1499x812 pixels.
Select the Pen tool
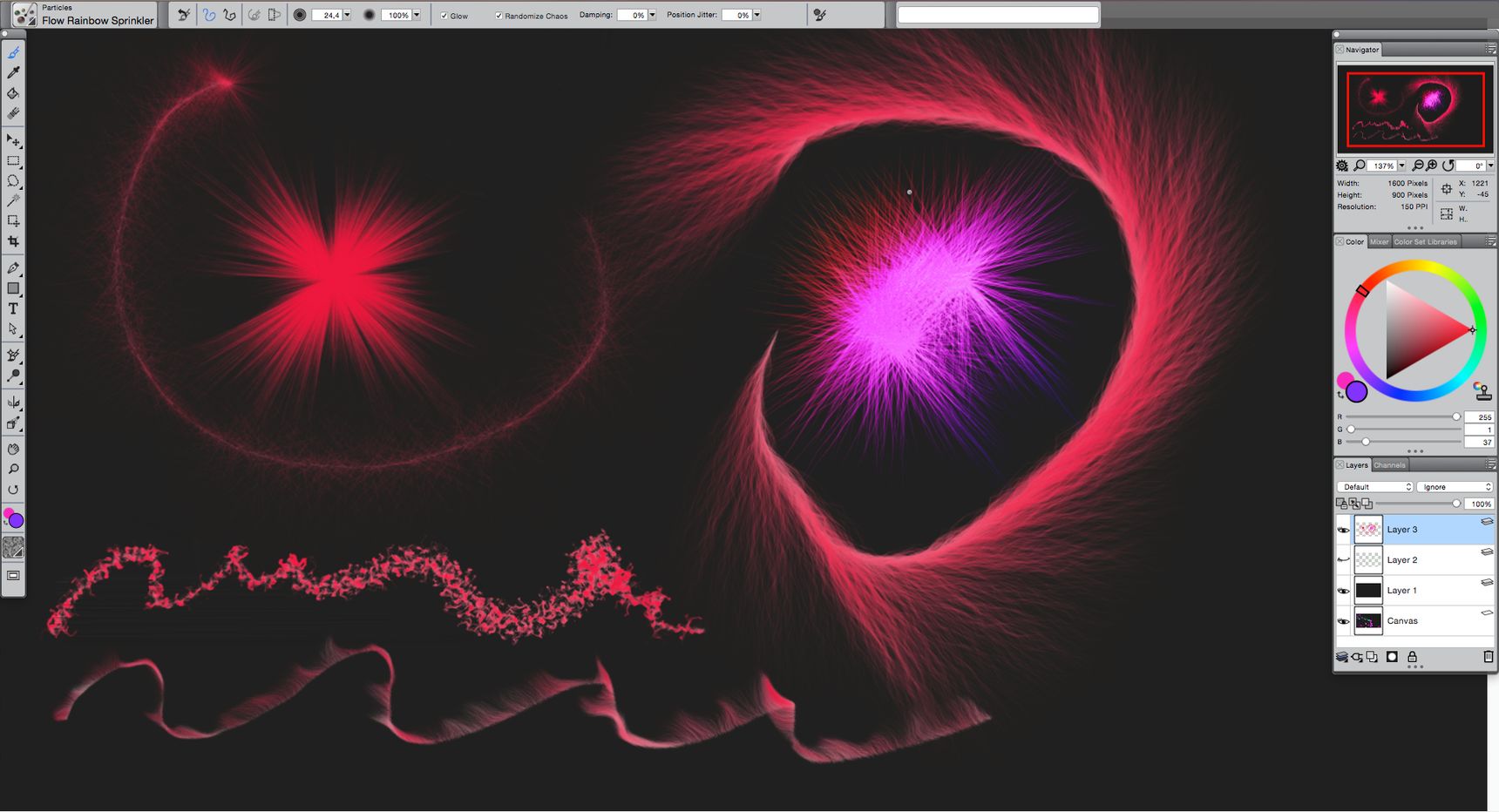(13, 268)
